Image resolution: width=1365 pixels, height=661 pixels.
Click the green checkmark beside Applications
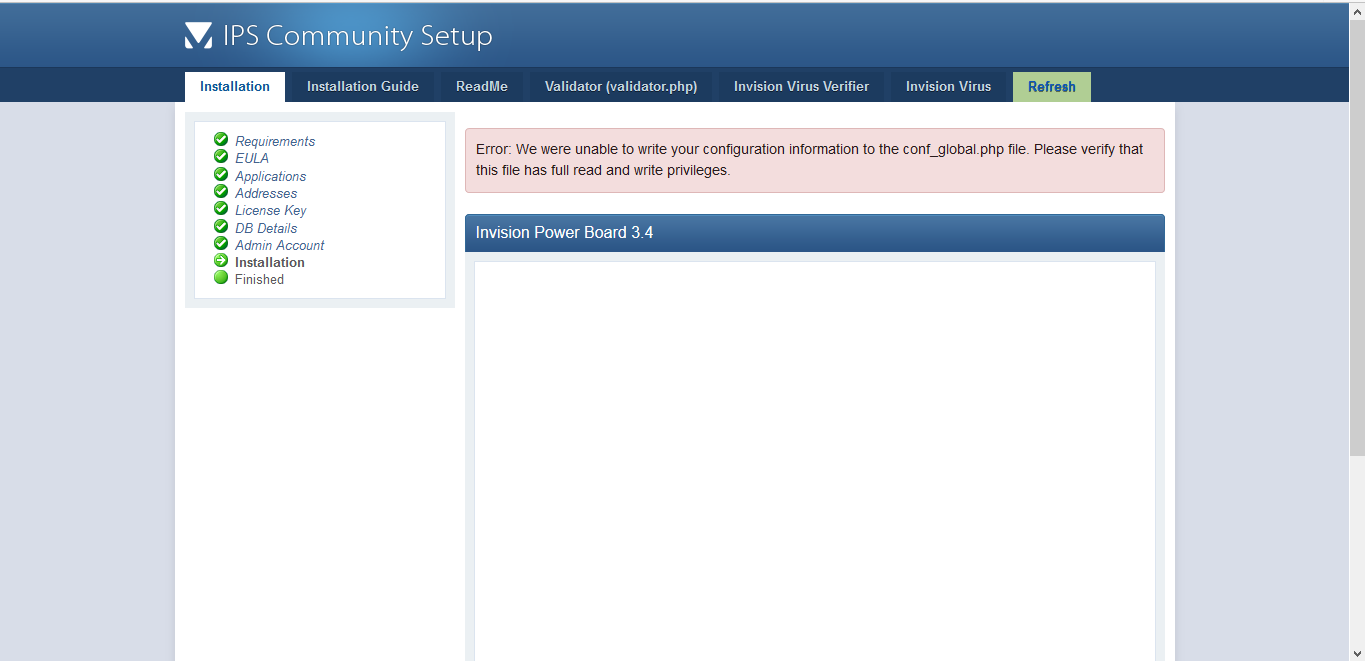221,174
